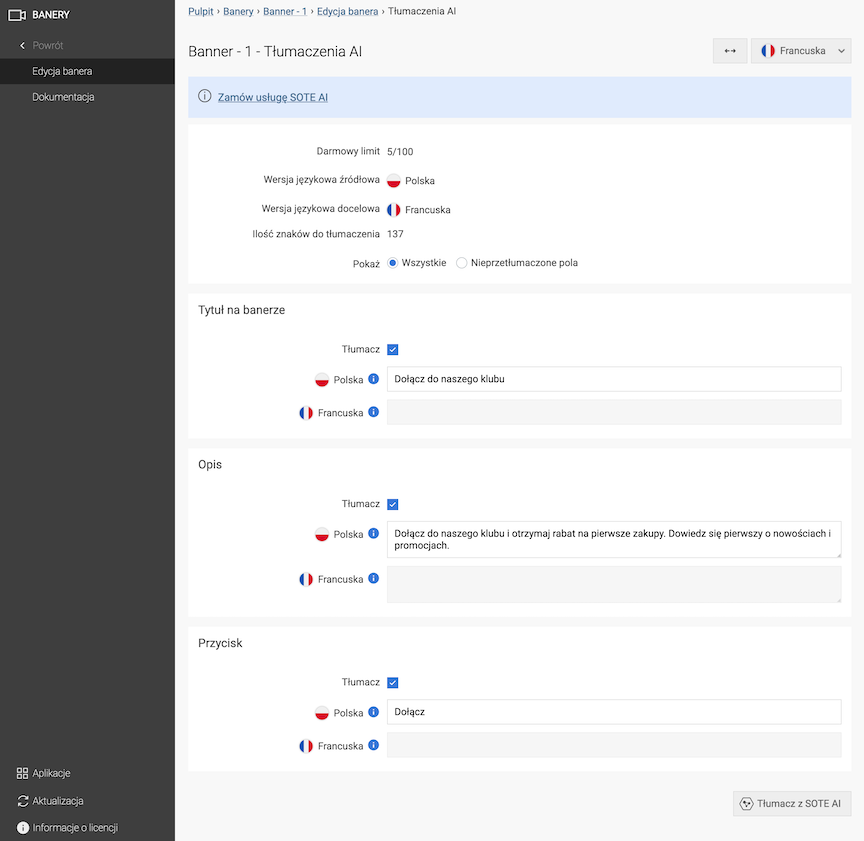864x841 pixels.
Task: Click Polish flag in Tytuł na banerze row
Action: click(322, 380)
